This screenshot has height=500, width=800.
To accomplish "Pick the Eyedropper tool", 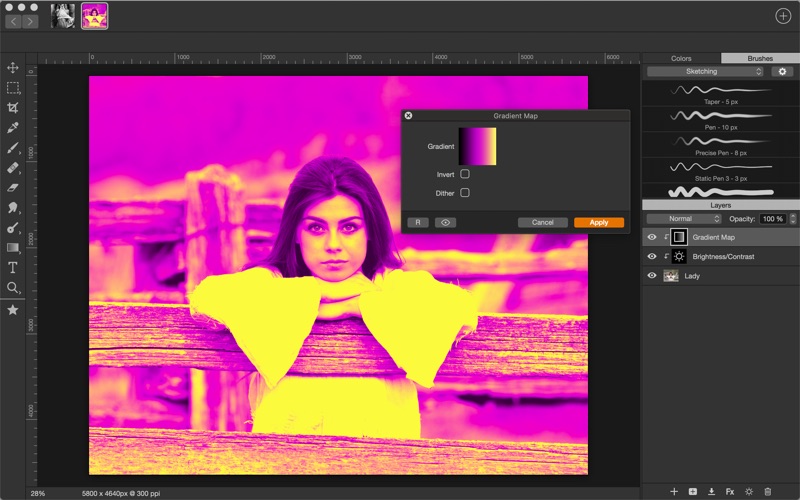I will 13,128.
